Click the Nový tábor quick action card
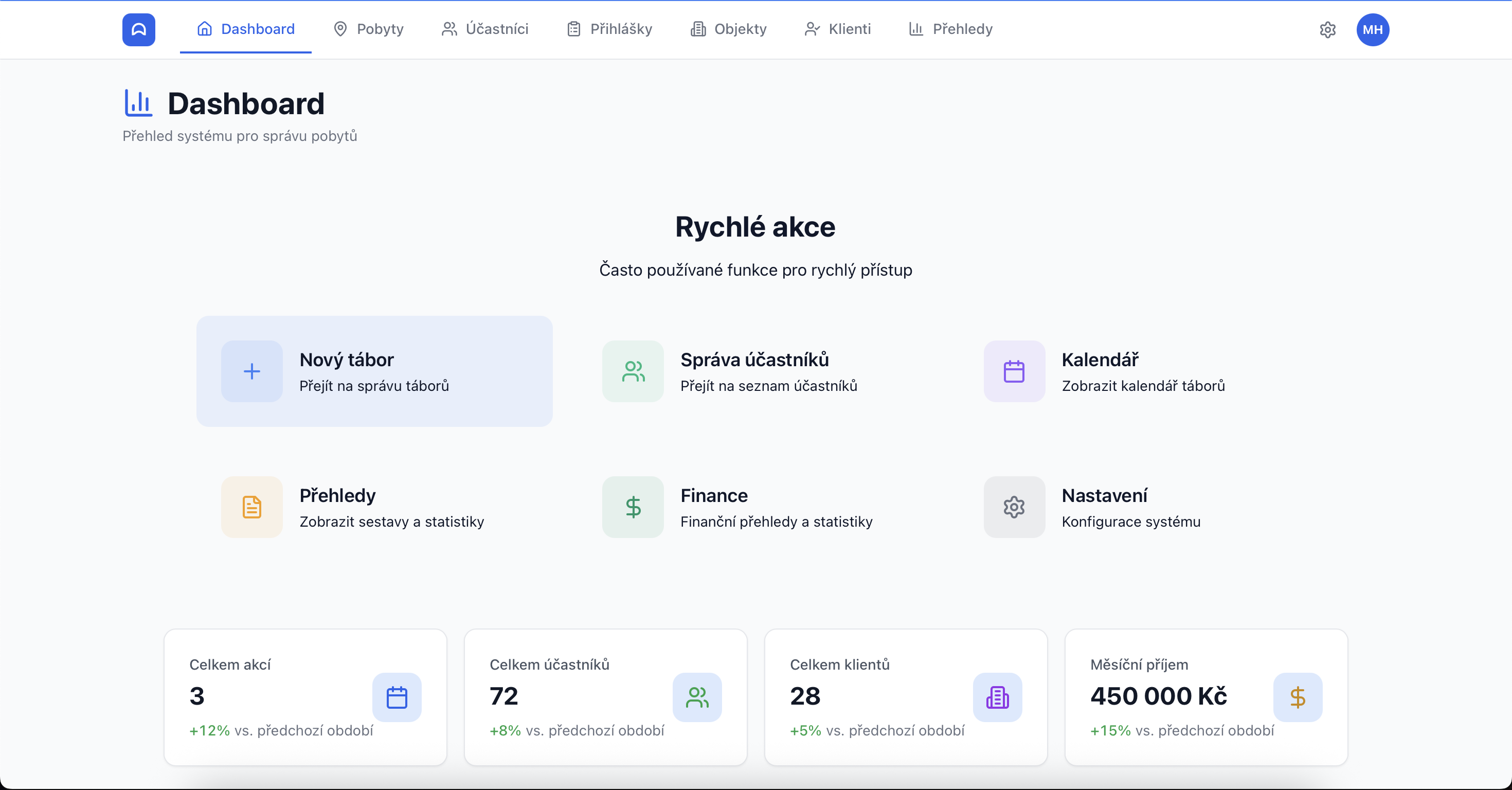 pyautogui.click(x=374, y=371)
